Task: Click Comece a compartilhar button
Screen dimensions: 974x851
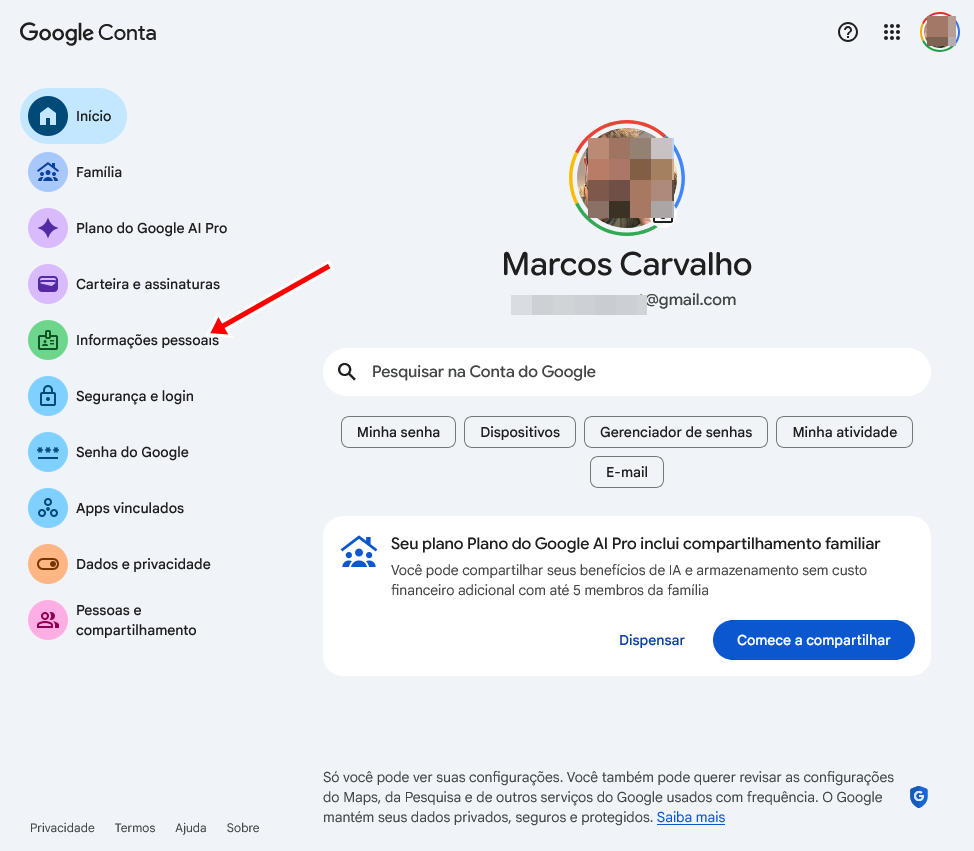Action: [x=814, y=640]
